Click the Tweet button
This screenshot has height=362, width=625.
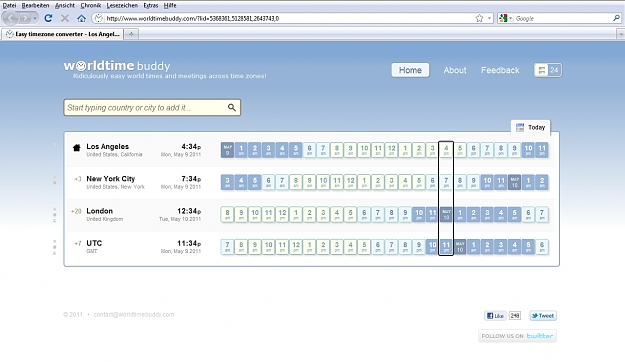543,316
